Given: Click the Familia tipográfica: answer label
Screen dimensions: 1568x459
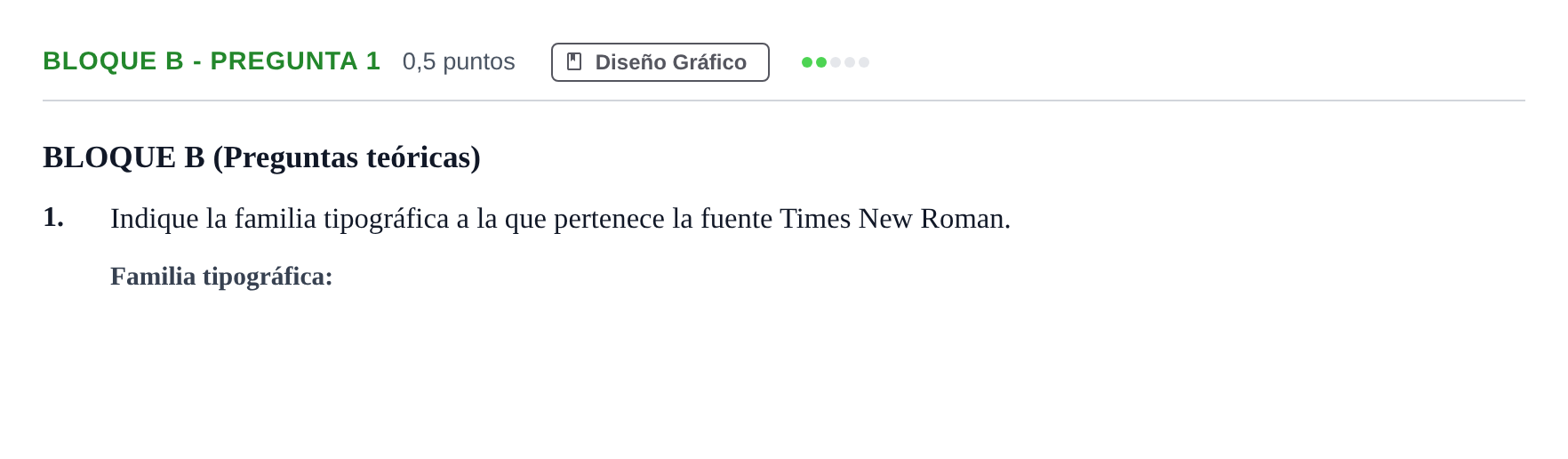Looking at the screenshot, I should pos(221,277).
